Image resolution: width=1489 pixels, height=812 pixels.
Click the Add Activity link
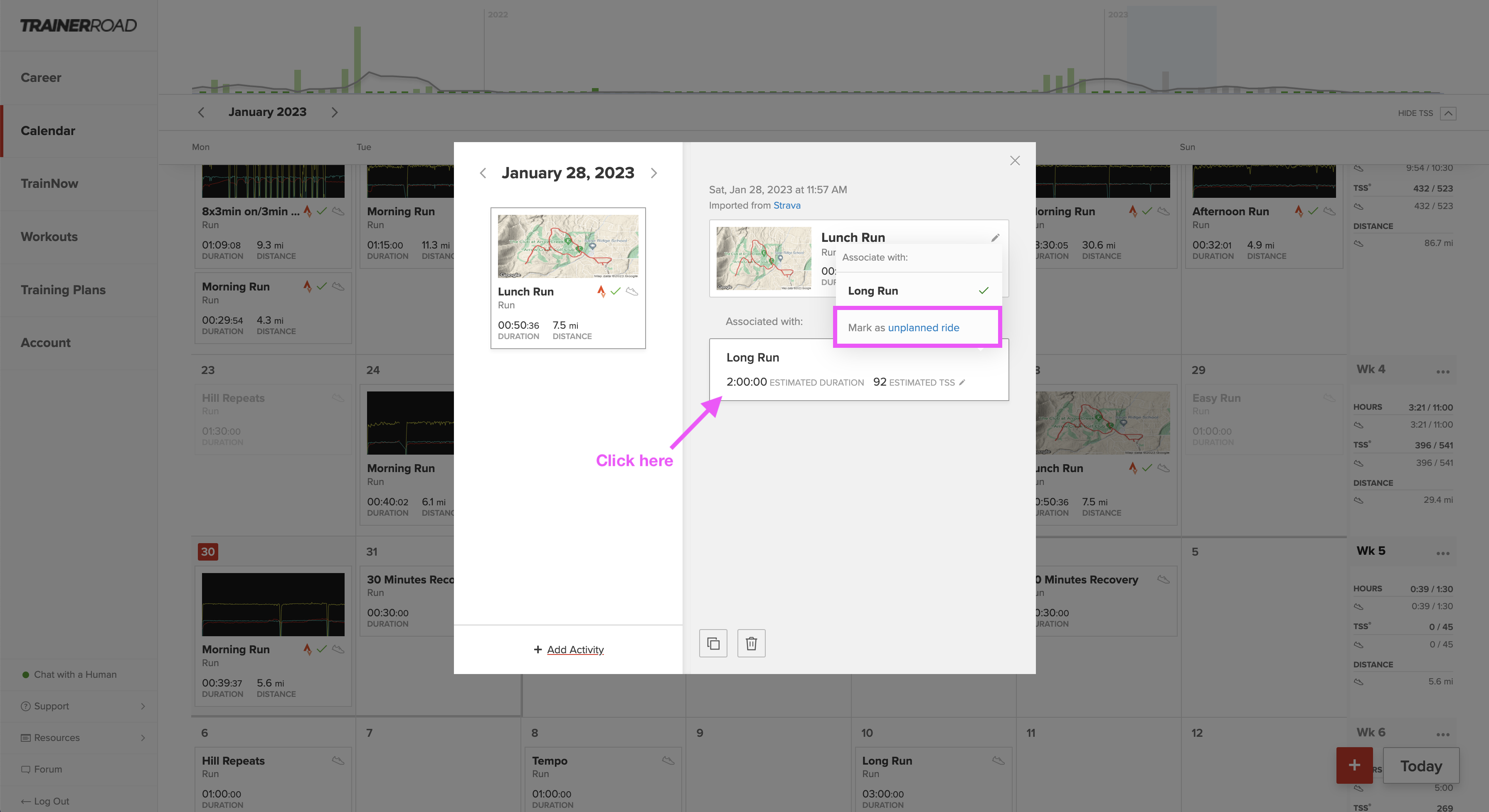[x=575, y=650]
